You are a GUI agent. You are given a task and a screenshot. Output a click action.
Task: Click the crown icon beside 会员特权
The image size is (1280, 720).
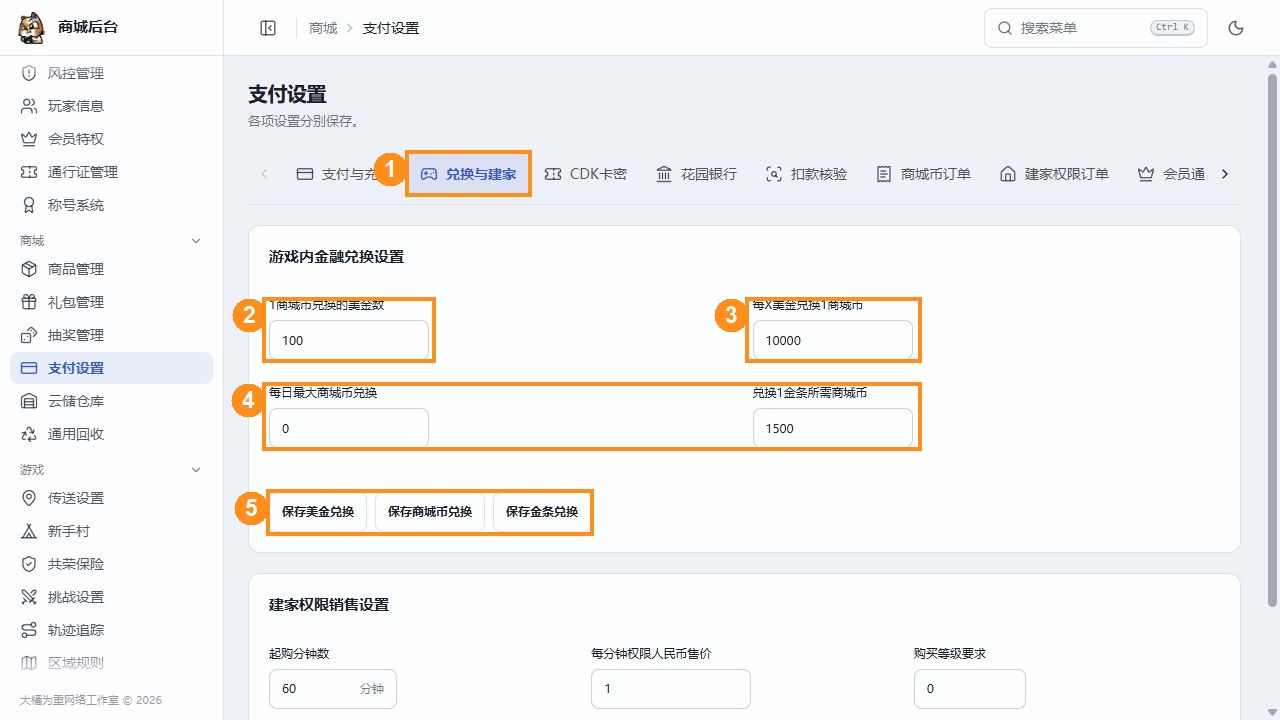click(29, 139)
